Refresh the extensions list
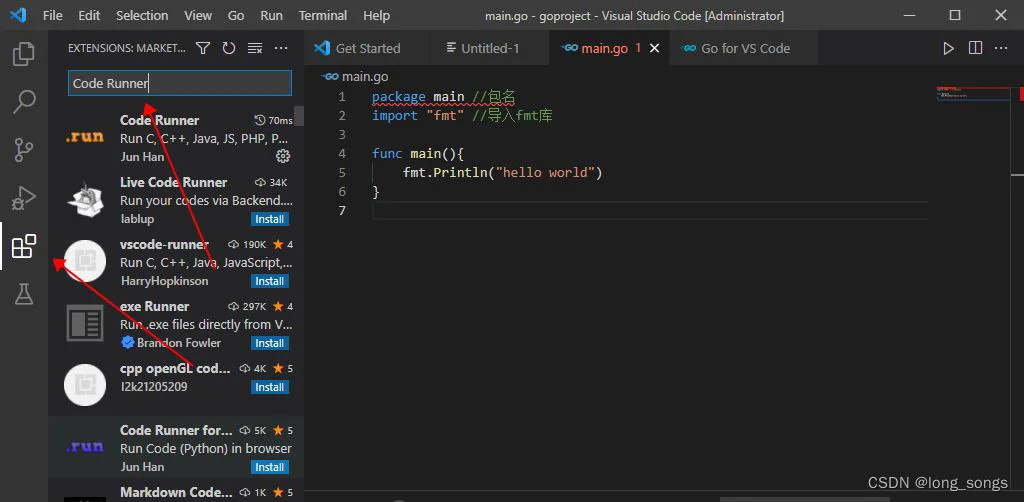The image size is (1024, 502). point(229,48)
